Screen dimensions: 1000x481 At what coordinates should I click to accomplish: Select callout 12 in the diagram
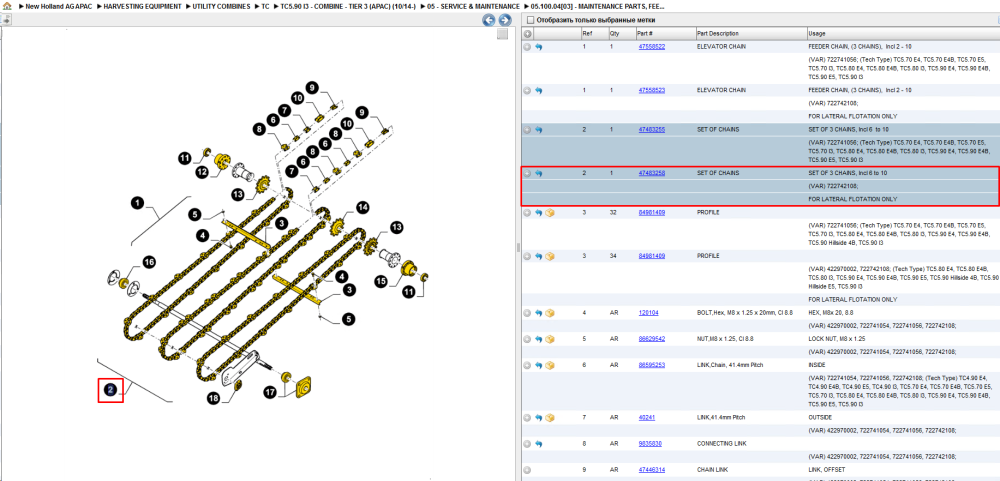pos(202,172)
